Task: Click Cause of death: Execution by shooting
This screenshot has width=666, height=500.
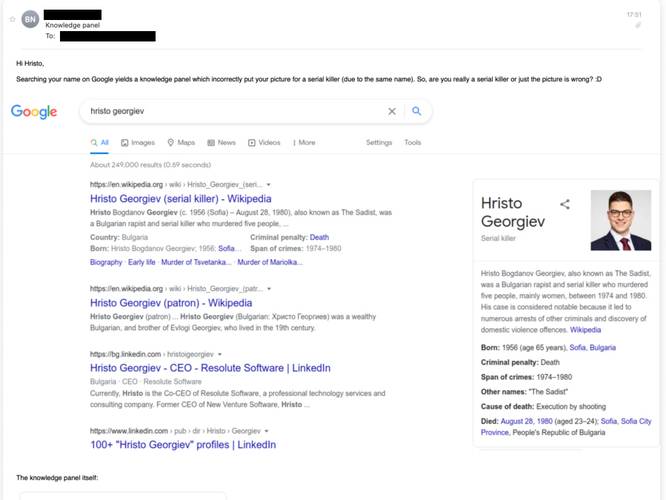Action: pos(543,407)
